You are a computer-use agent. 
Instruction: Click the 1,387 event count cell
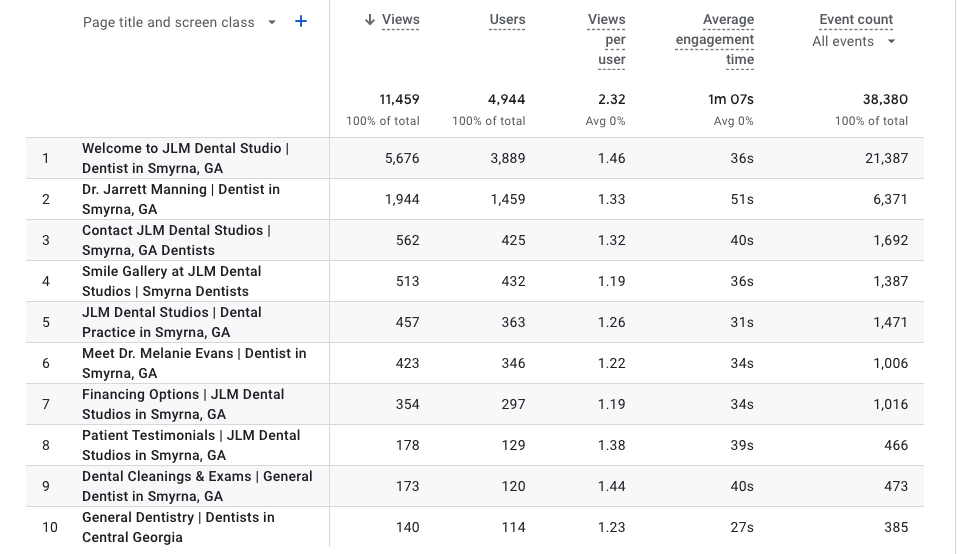(x=890, y=281)
